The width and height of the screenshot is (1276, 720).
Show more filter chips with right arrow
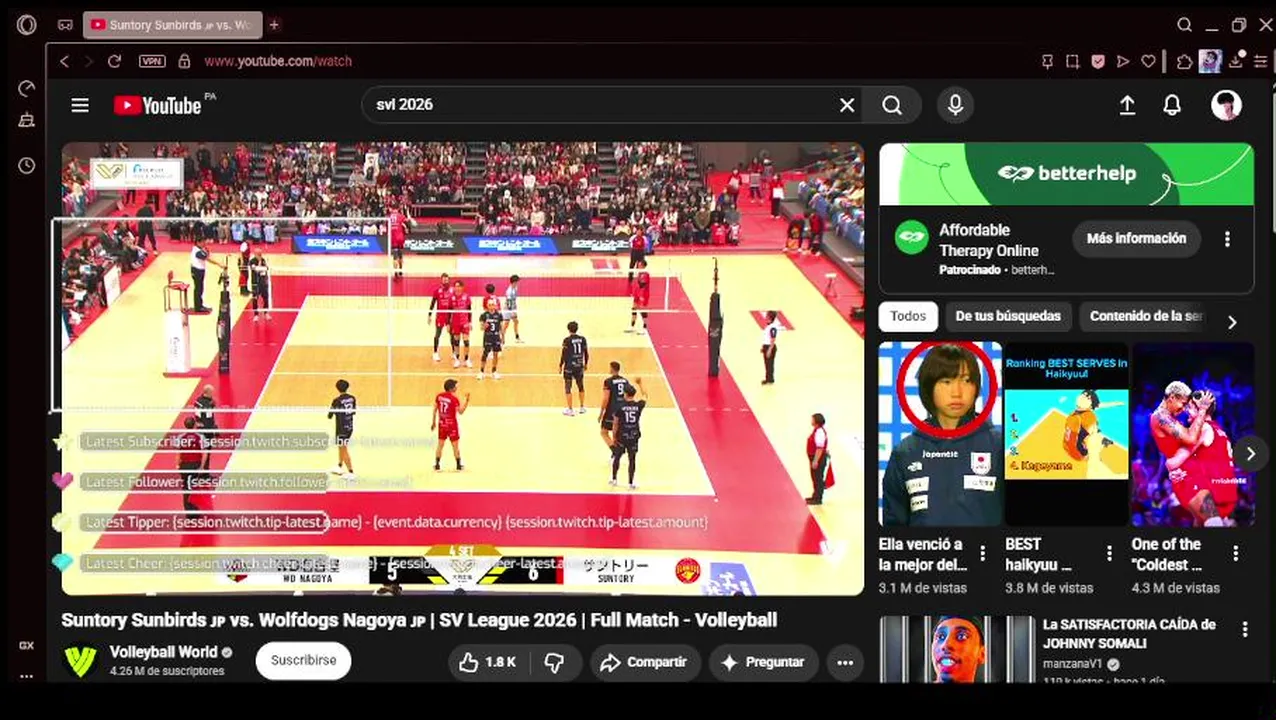[x=1232, y=322]
